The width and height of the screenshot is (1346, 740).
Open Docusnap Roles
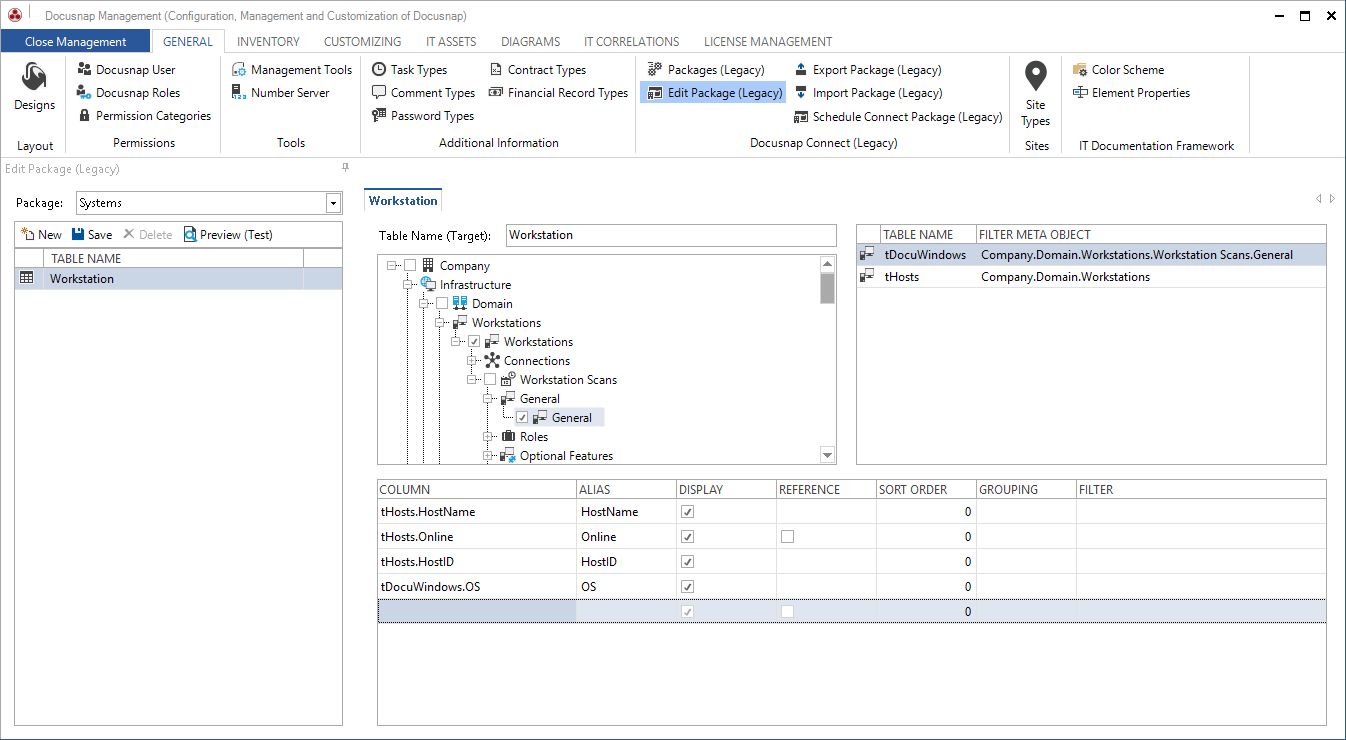[129, 93]
